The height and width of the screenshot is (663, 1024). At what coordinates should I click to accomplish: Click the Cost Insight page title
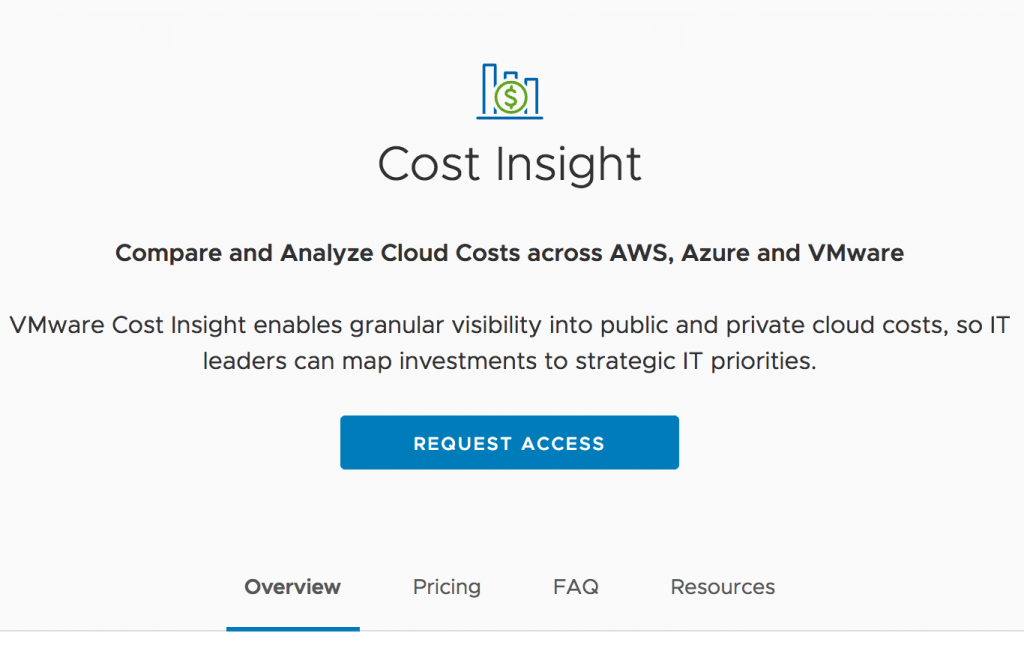tap(509, 163)
